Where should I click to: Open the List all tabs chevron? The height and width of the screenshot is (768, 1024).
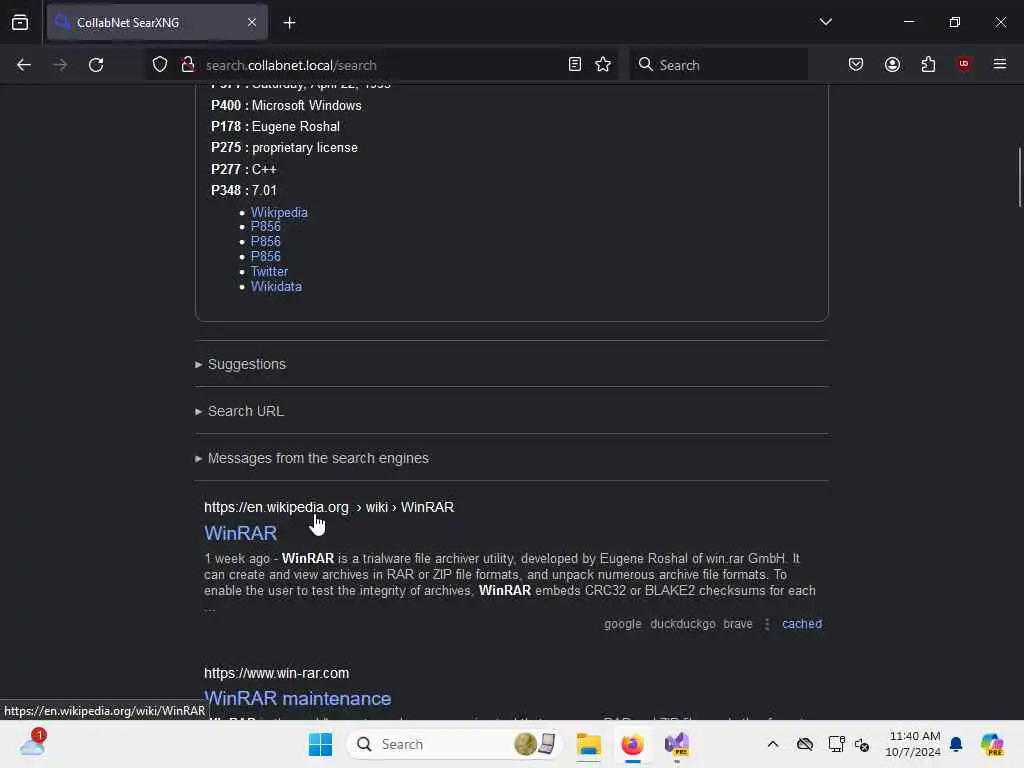pos(825,22)
